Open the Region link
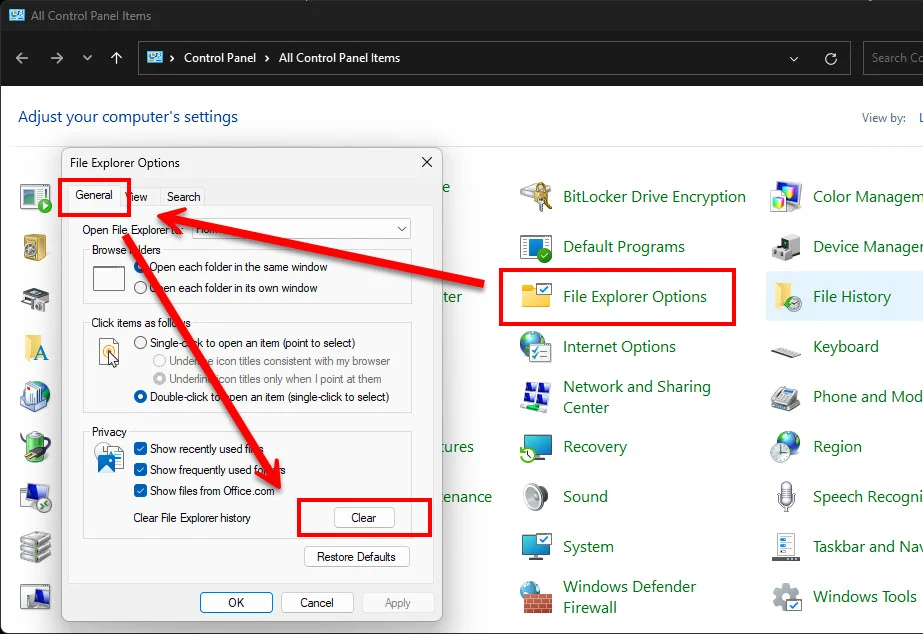This screenshot has width=923, height=634. coord(837,447)
